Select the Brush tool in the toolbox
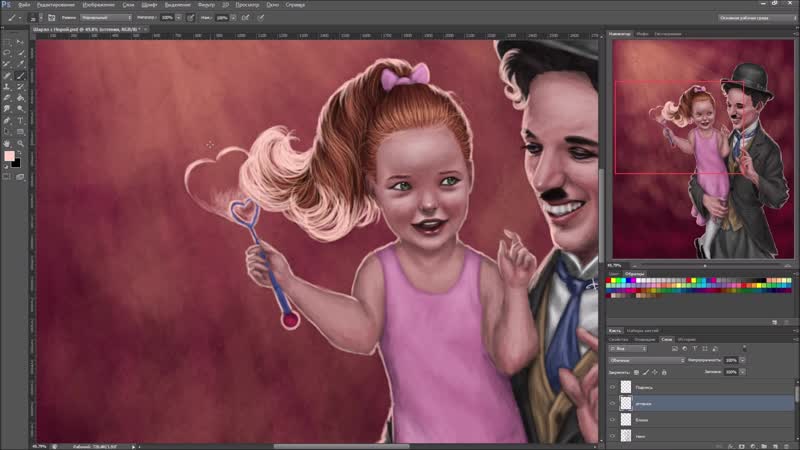The image size is (800, 450). point(20,76)
